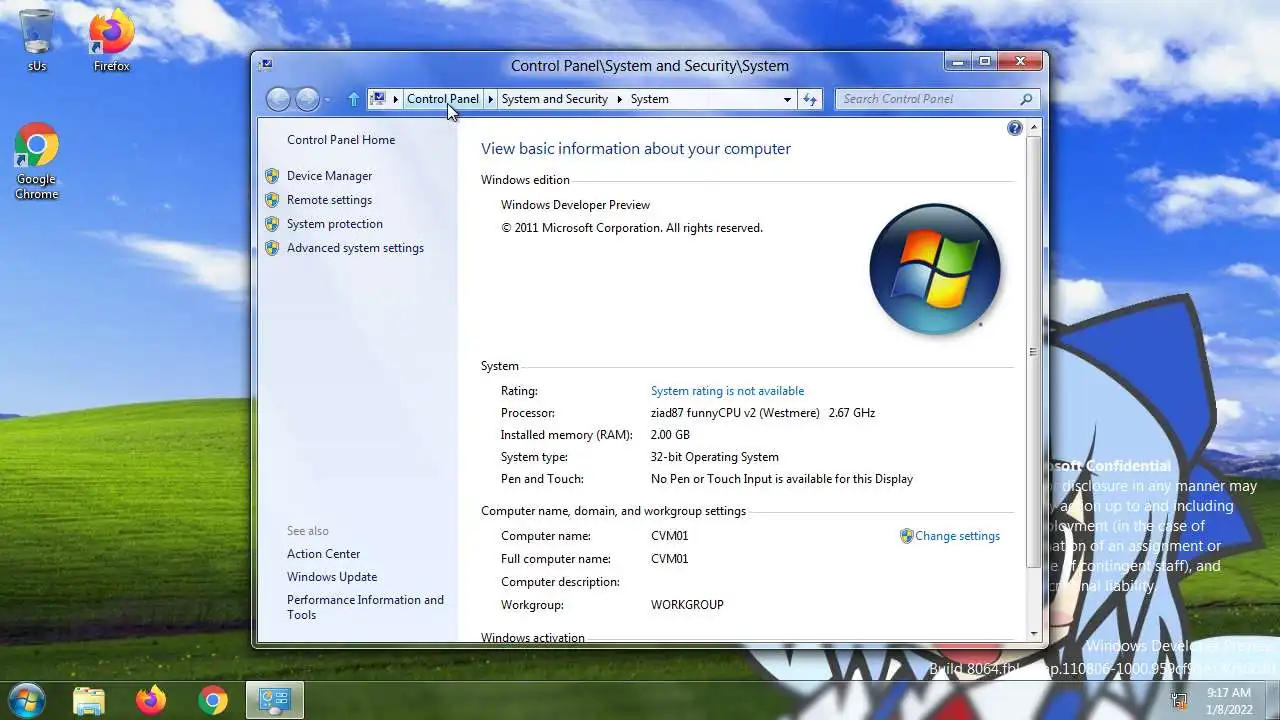This screenshot has width=1280, height=720.
Task: Open Control Panel Home link
Action: (341, 140)
